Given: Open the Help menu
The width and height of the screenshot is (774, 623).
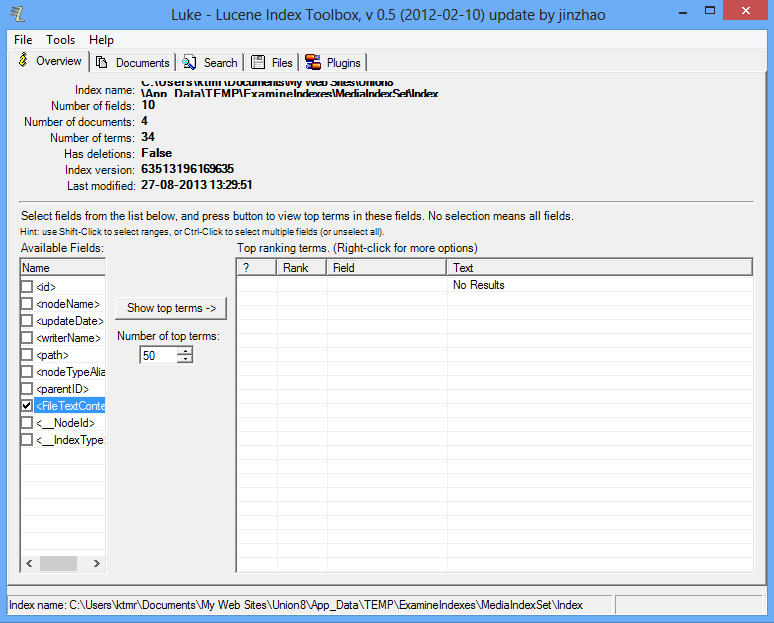Looking at the screenshot, I should pos(101,40).
